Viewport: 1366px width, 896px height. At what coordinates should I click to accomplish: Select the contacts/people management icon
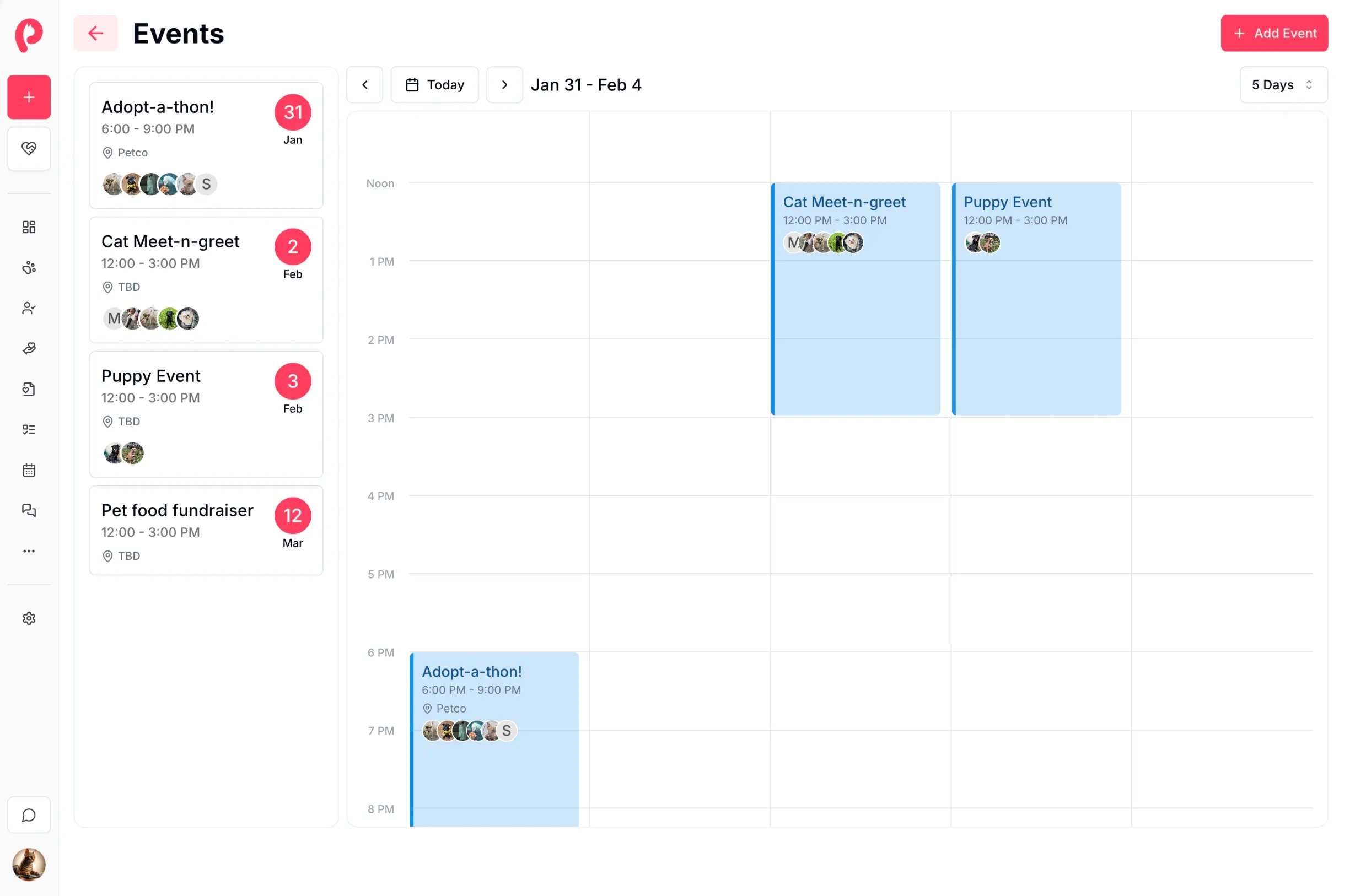[x=28, y=308]
